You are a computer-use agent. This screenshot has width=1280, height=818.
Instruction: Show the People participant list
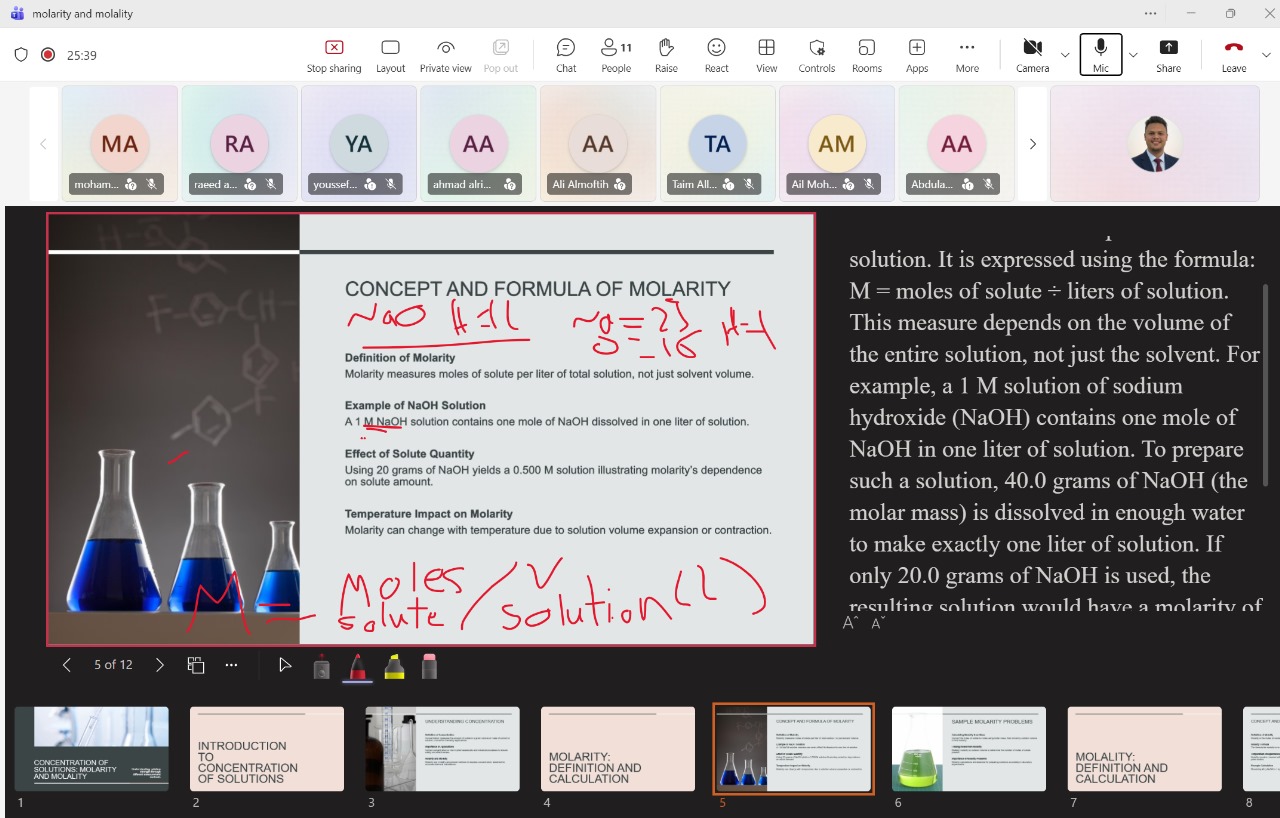pos(616,55)
